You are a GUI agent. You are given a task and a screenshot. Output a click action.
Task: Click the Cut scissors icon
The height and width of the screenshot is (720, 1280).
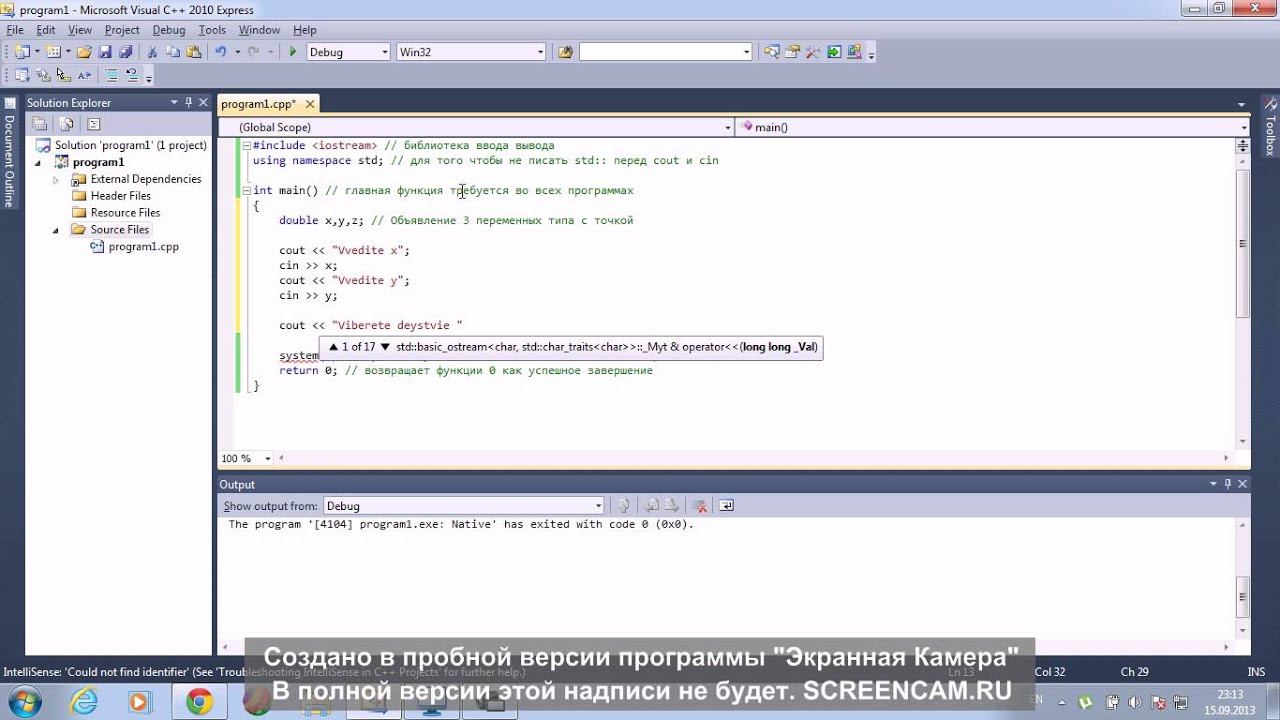click(x=152, y=52)
